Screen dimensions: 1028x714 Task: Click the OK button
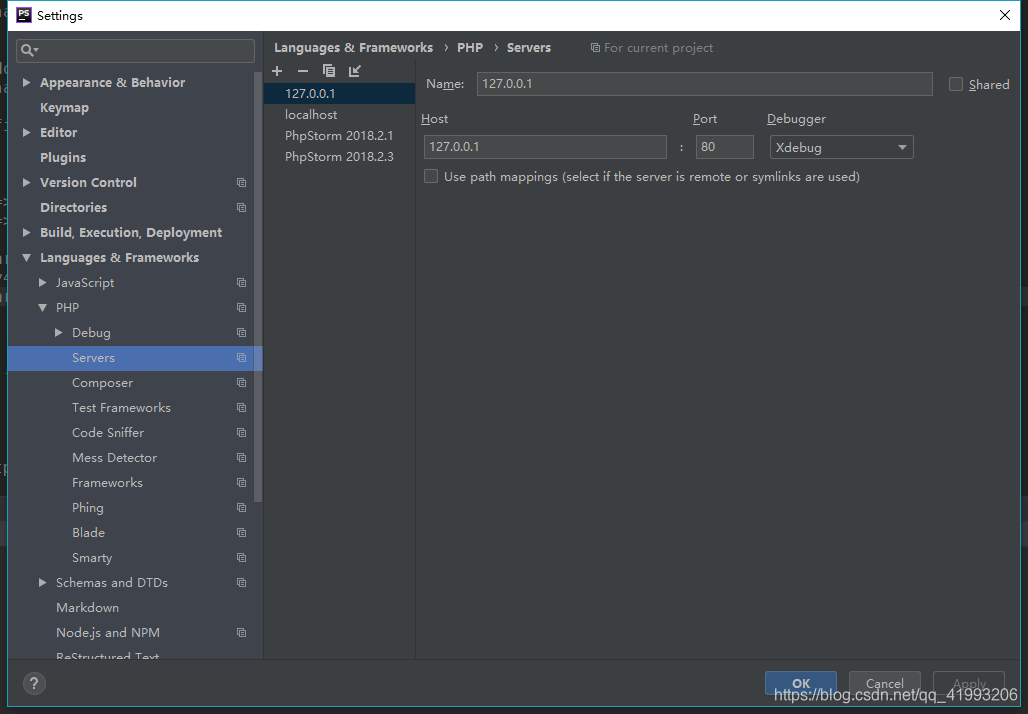point(801,683)
